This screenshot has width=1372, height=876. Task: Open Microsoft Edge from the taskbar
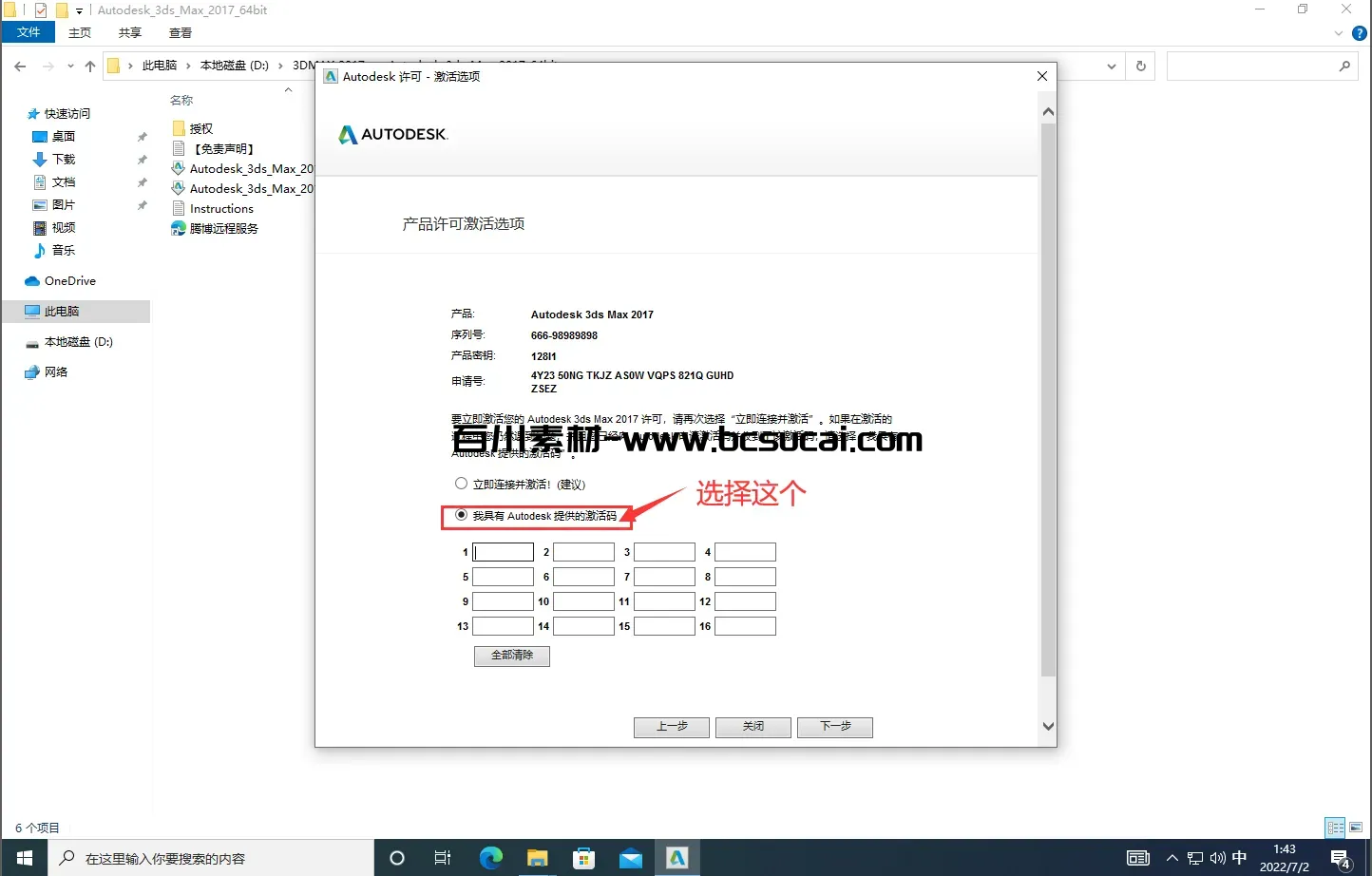pos(490,858)
